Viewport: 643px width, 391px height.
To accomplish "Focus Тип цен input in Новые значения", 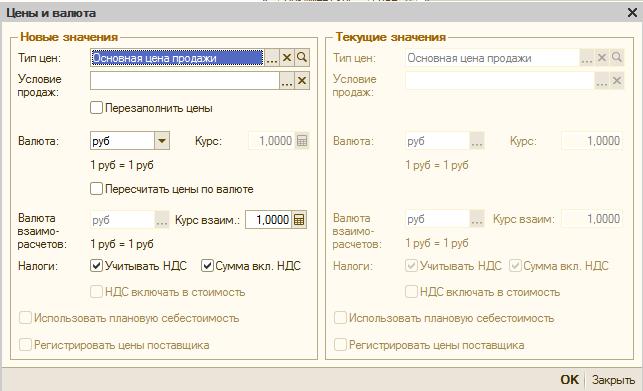I will 177,58.
